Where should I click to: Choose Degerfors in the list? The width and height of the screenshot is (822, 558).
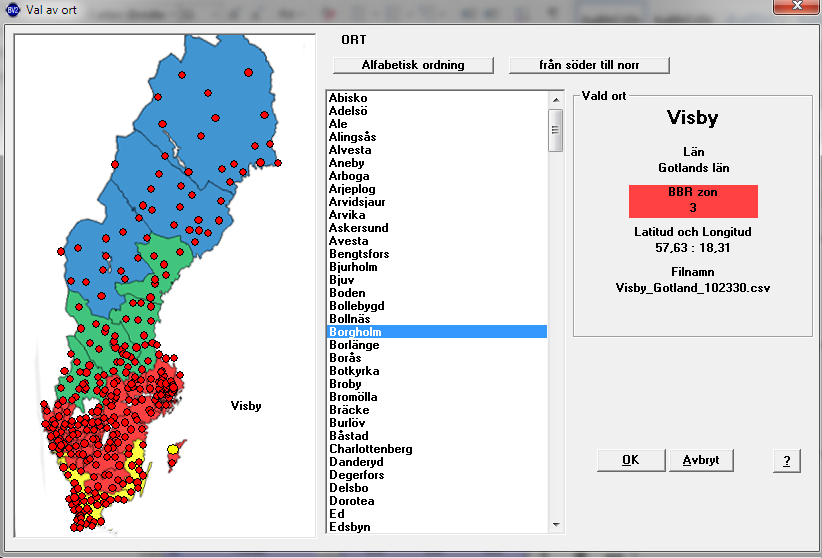click(437, 475)
